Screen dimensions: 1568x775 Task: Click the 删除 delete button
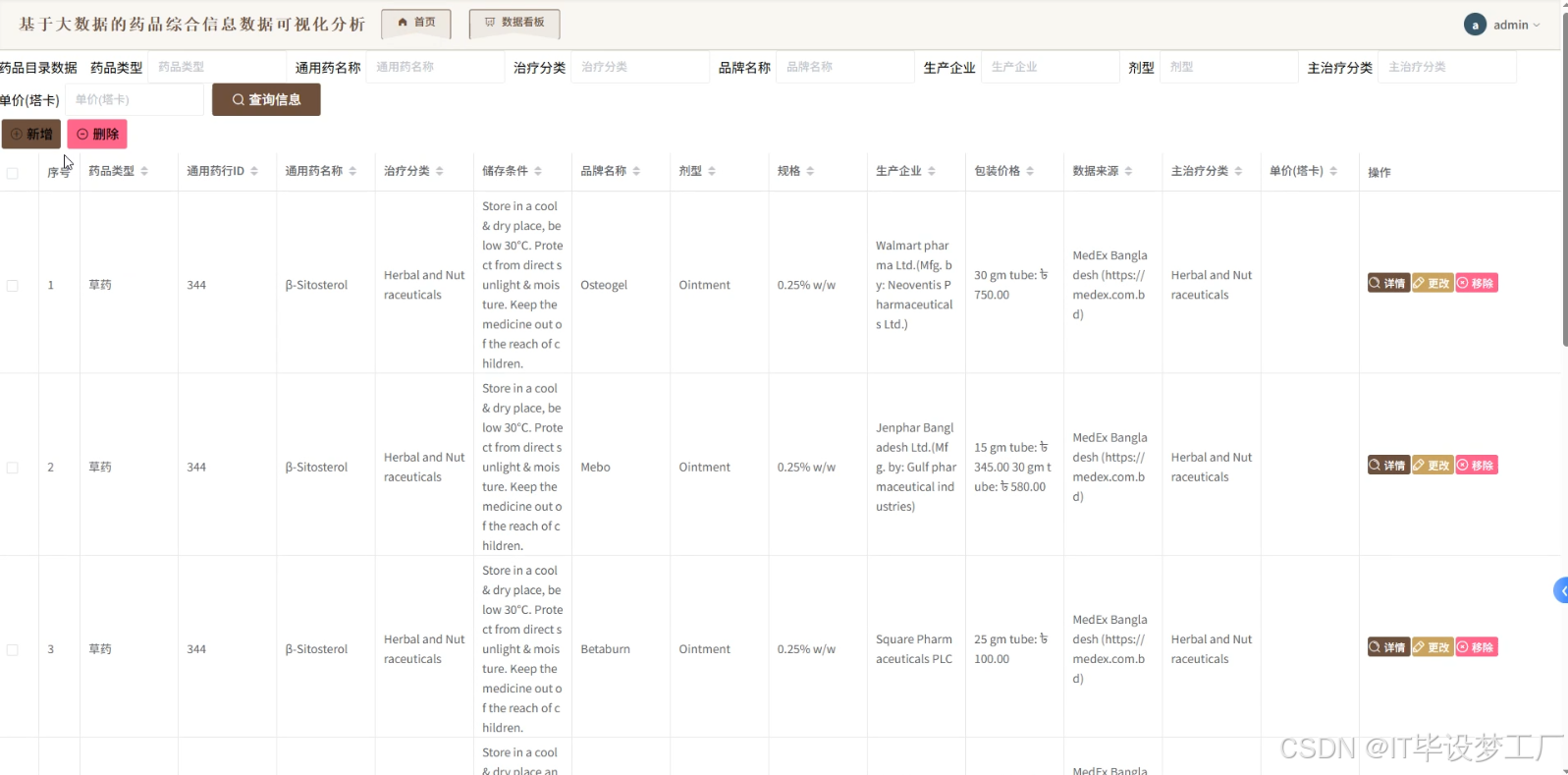tap(97, 134)
